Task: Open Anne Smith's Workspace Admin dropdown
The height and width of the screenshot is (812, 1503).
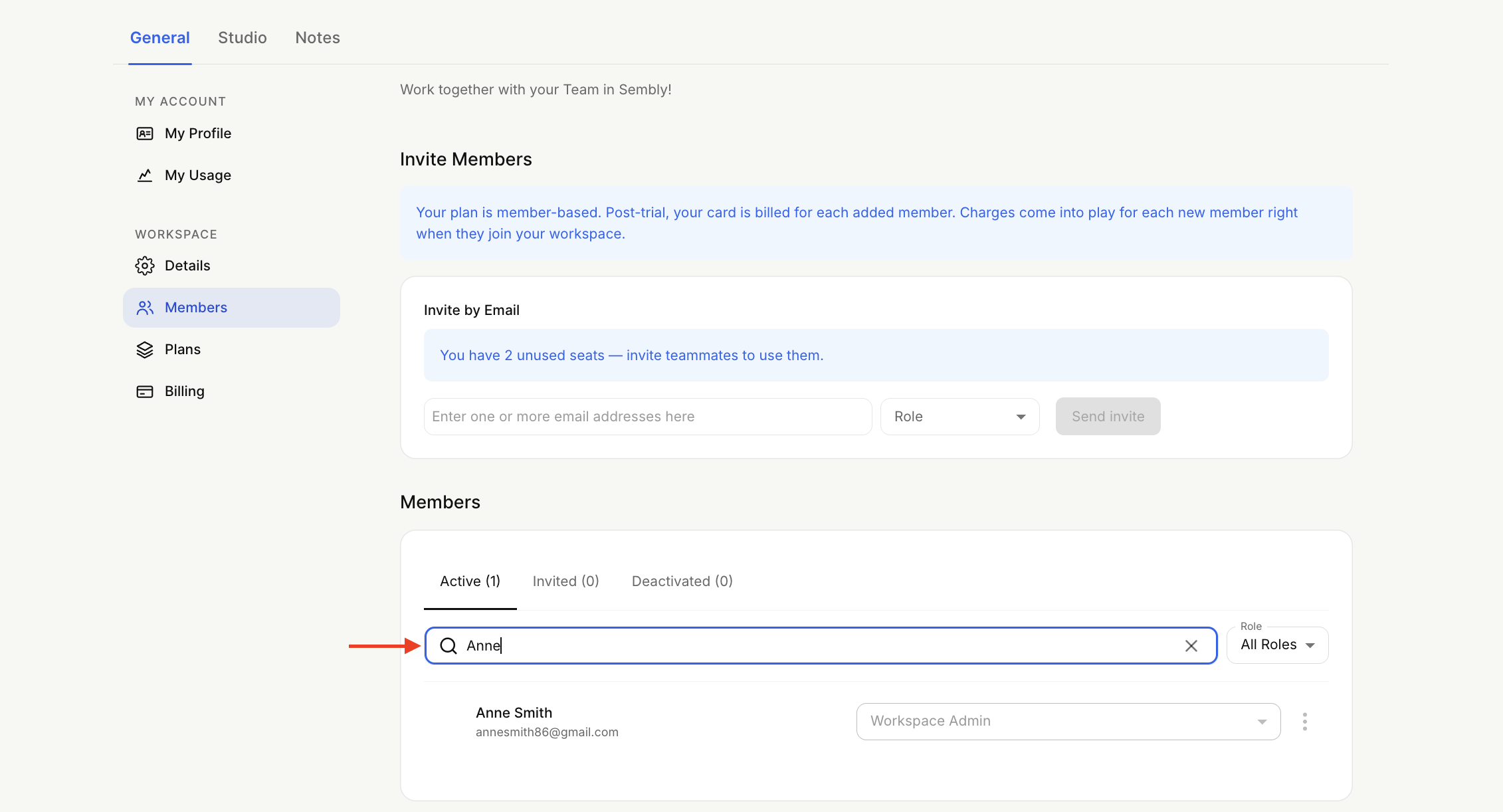Action: click(1068, 722)
